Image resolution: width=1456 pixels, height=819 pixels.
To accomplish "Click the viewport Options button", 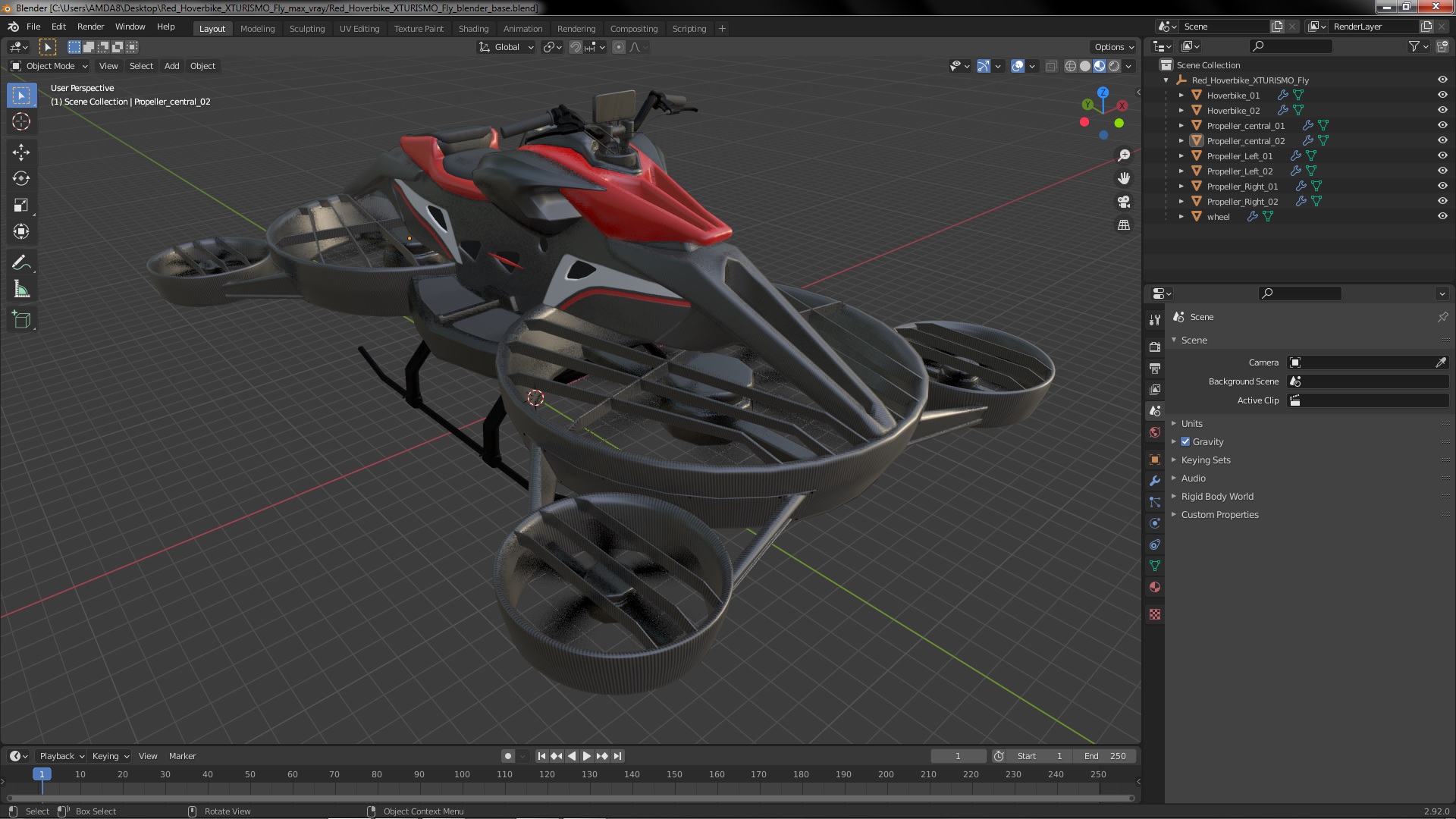I will (x=1113, y=47).
